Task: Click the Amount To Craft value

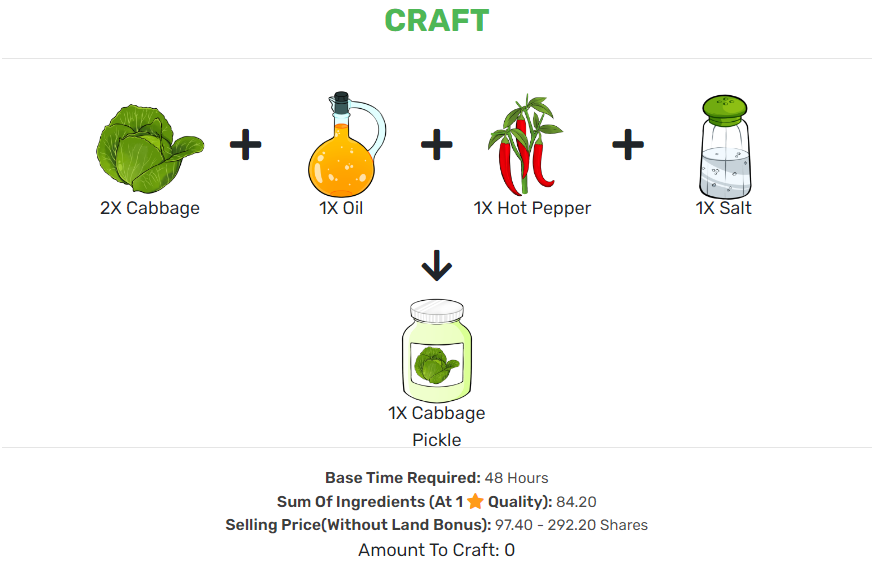Action: pyautogui.click(x=509, y=550)
